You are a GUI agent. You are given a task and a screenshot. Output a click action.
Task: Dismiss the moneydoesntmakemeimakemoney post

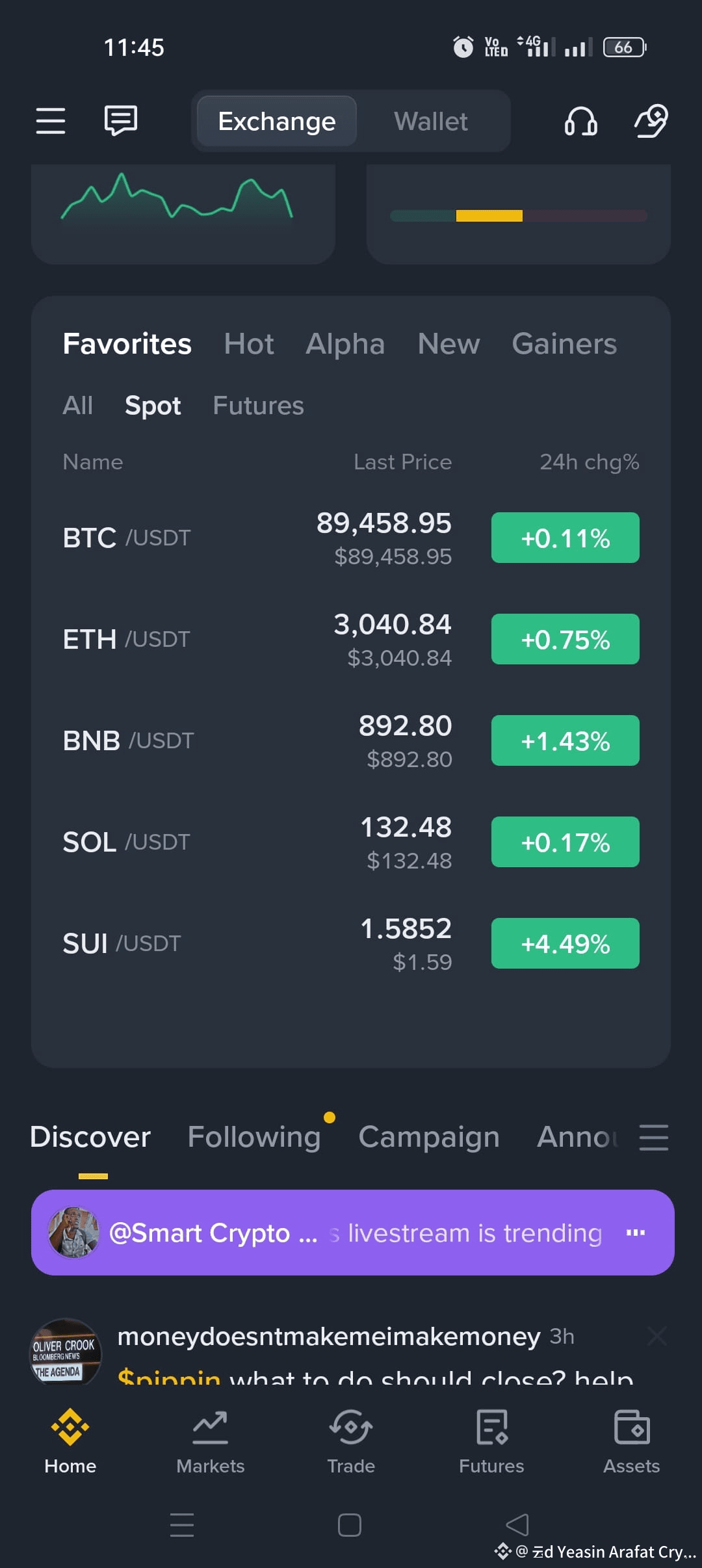(x=657, y=1337)
